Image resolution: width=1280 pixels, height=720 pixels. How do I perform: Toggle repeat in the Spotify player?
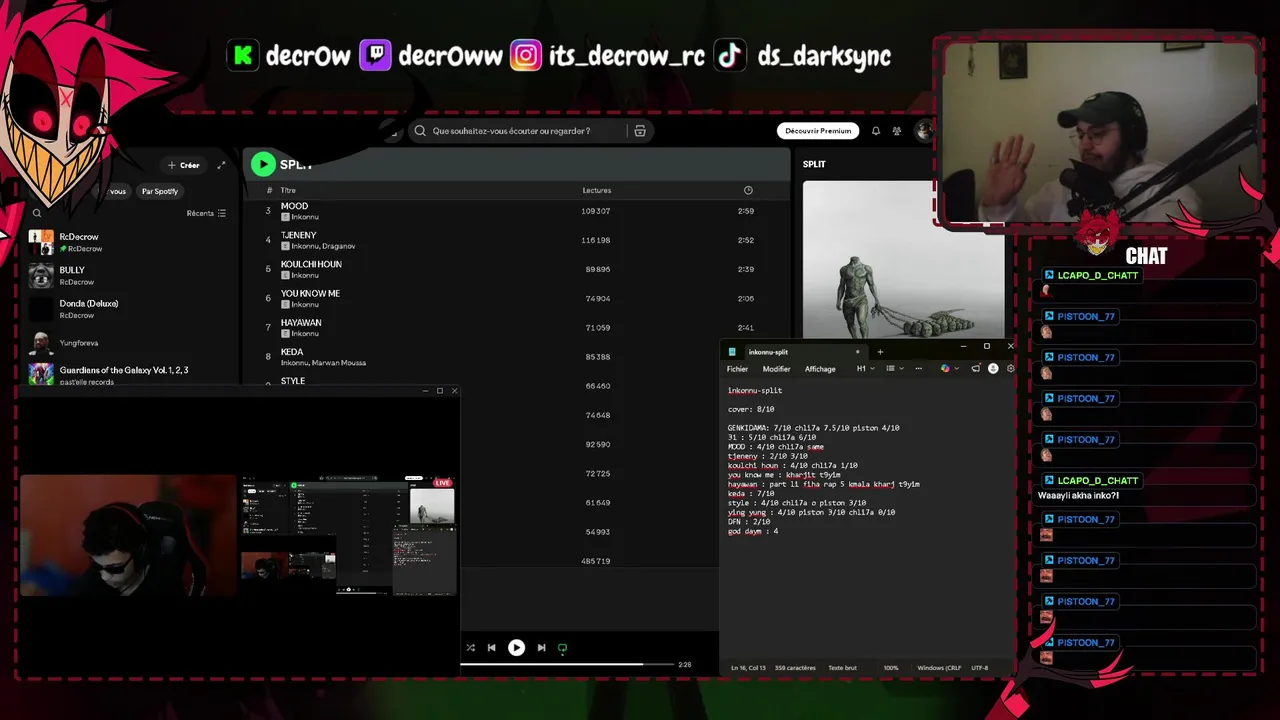[562, 648]
